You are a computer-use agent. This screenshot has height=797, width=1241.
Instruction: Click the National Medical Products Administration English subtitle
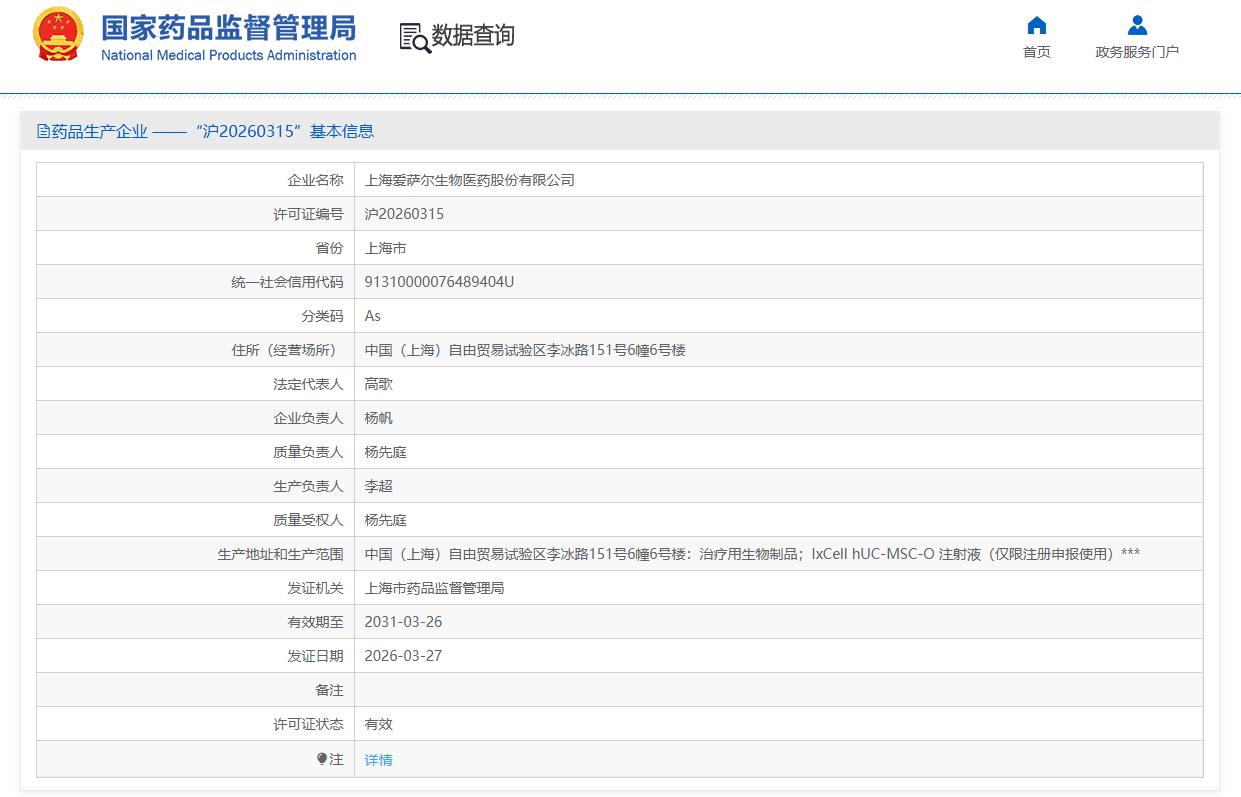pyautogui.click(x=228, y=56)
